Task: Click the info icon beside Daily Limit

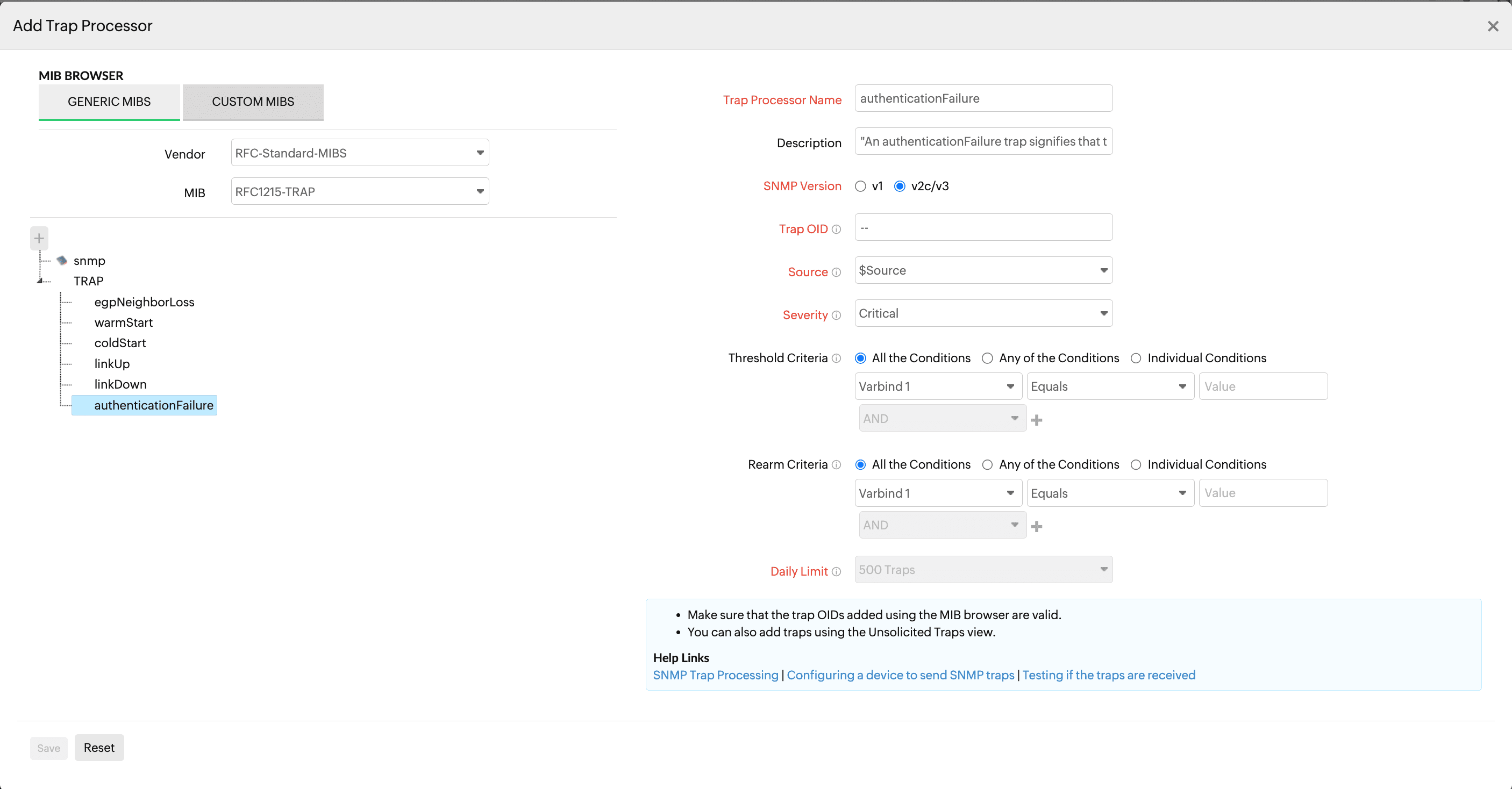Action: [836, 572]
